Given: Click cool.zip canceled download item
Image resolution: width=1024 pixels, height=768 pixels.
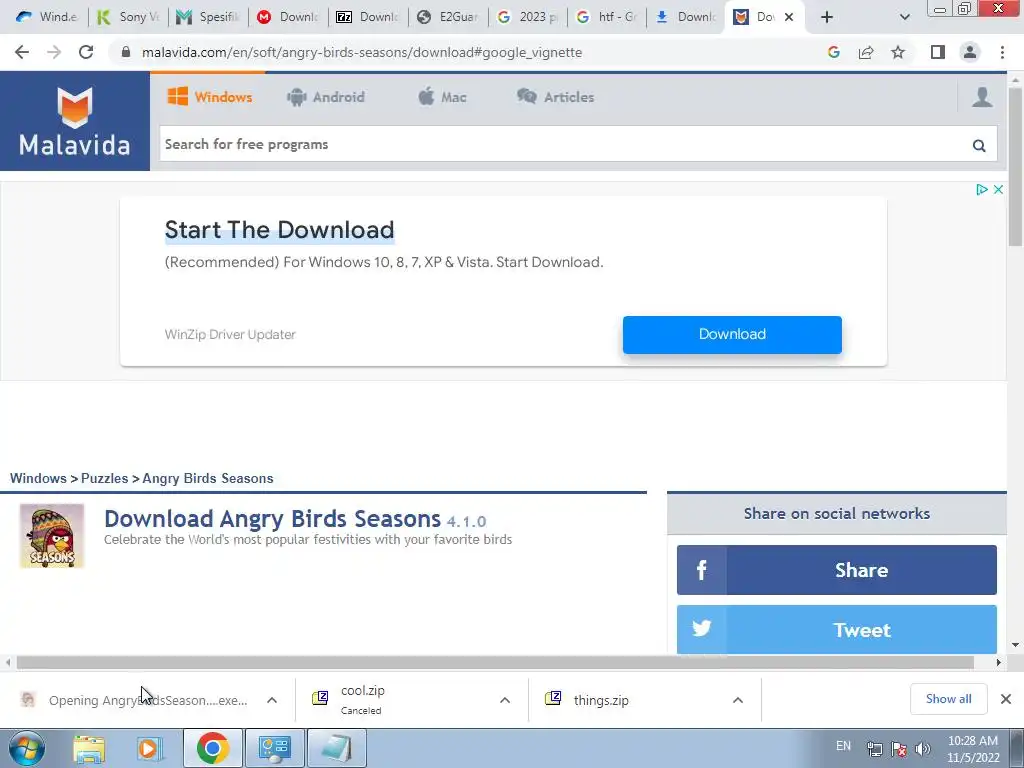Looking at the screenshot, I should click(x=362, y=700).
